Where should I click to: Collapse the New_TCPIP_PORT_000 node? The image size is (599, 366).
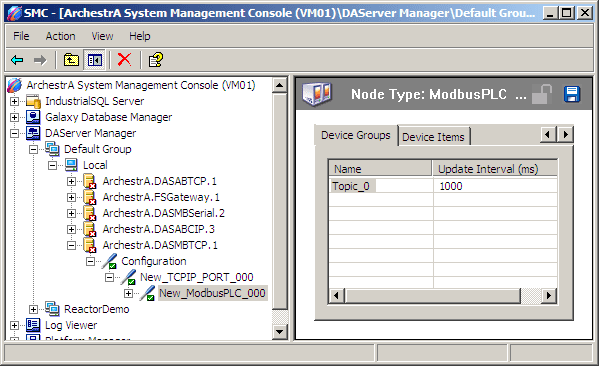(x=109, y=278)
